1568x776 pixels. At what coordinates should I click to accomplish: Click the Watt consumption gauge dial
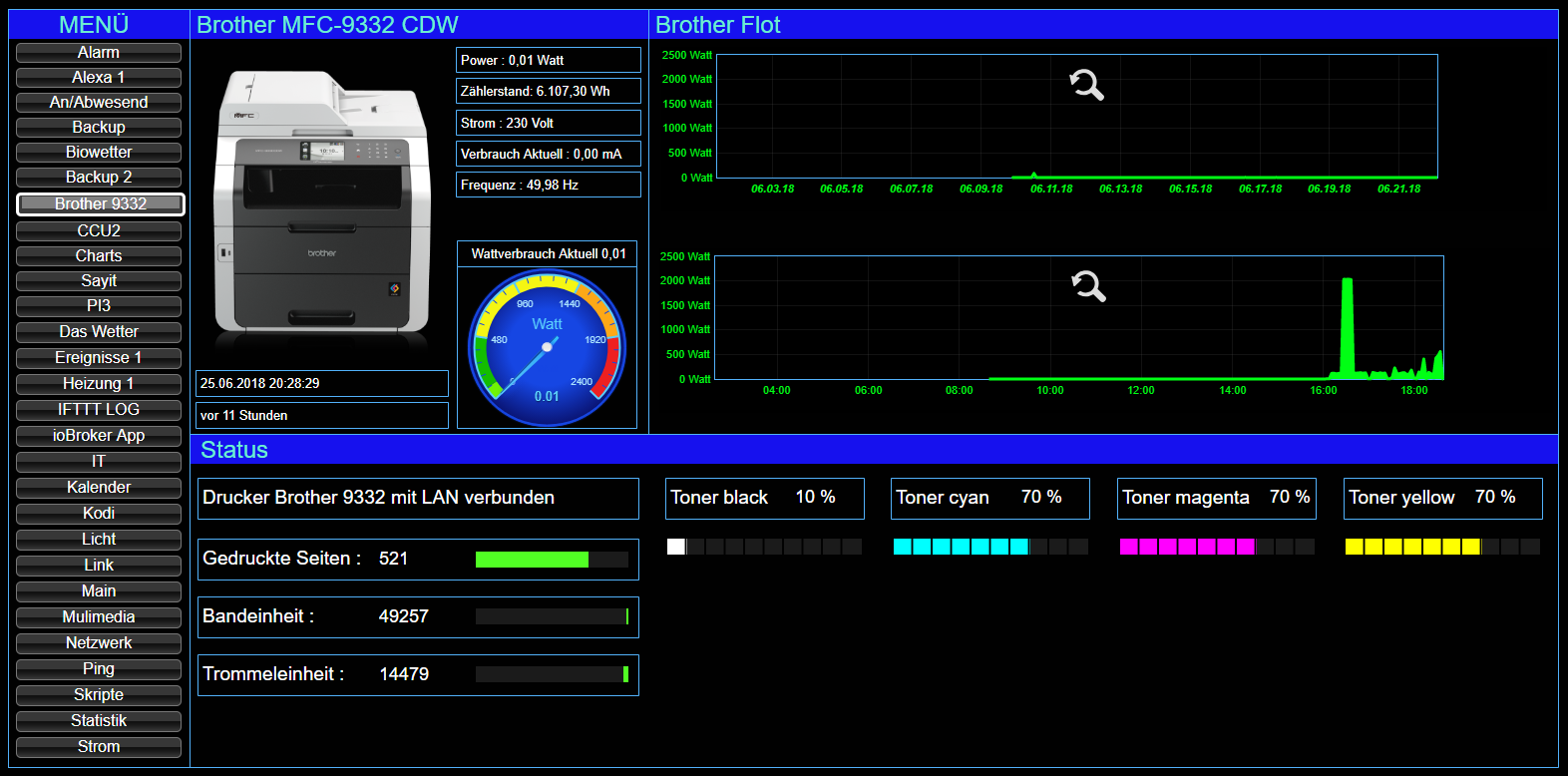[x=547, y=348]
